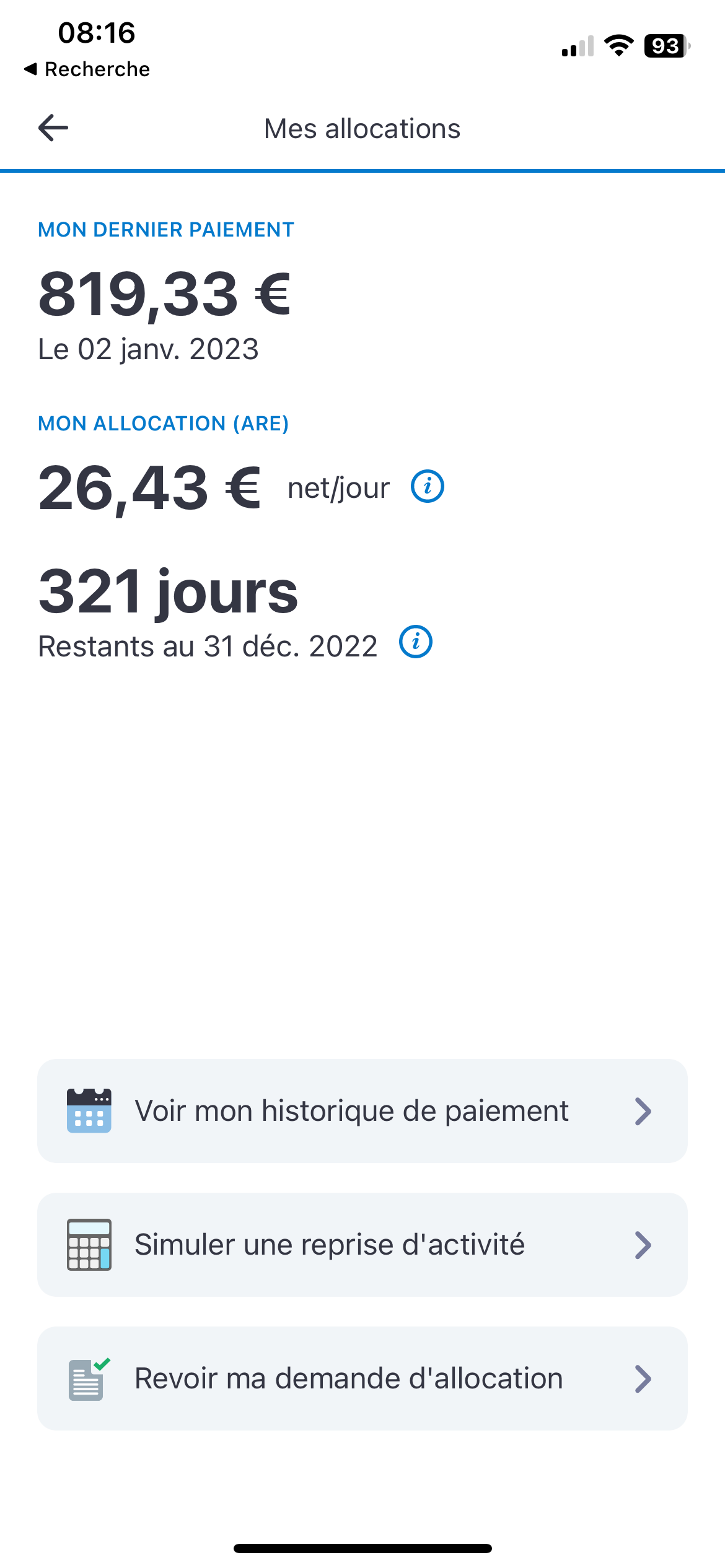The width and height of the screenshot is (725, 1568).
Task: Open Revoir ma demande d'allocation
Action: (349, 1379)
